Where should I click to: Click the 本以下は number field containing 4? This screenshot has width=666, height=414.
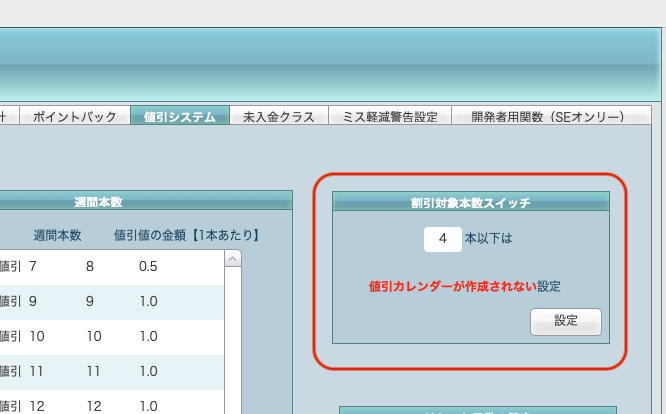[x=442, y=239]
